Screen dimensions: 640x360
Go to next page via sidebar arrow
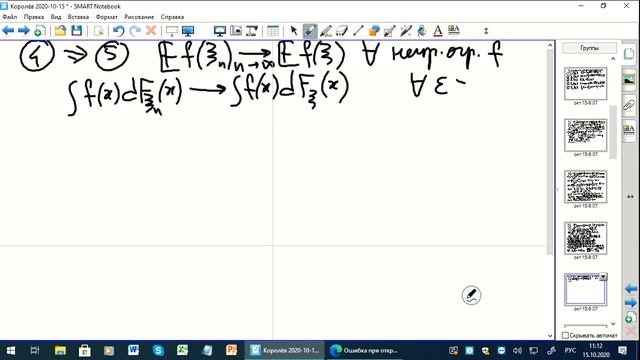click(x=631, y=303)
